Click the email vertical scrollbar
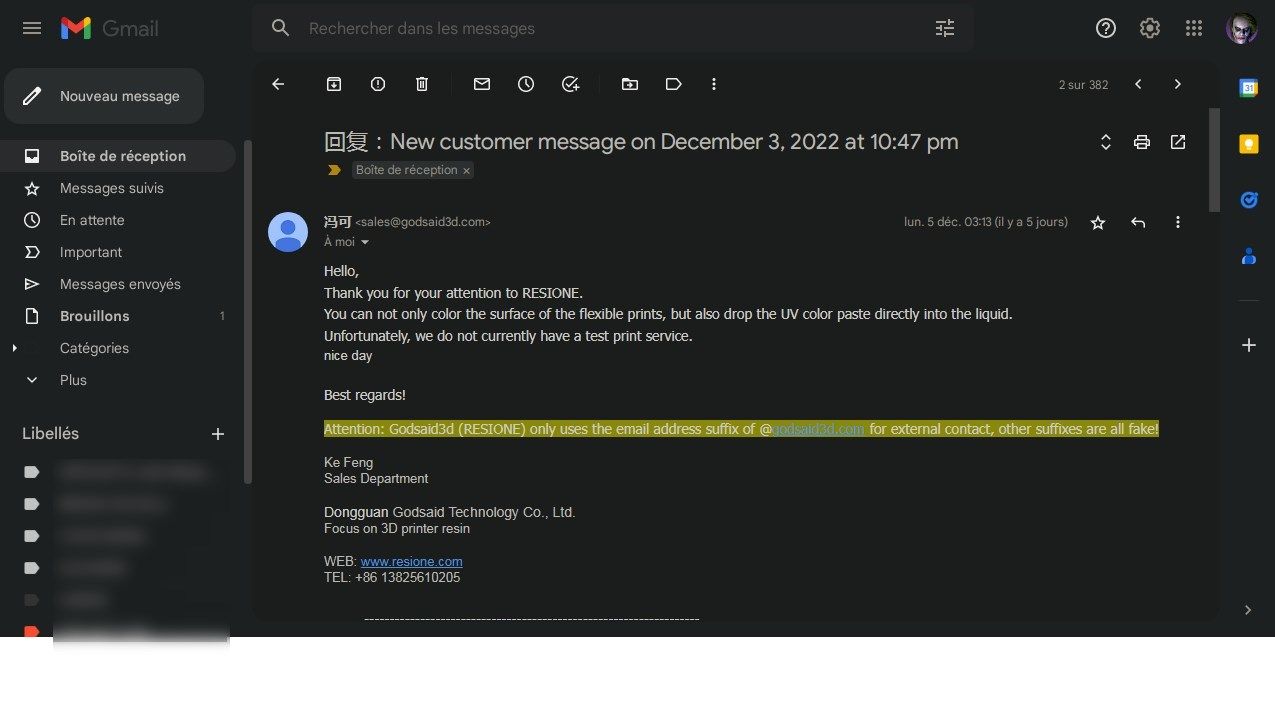Viewport: 1275px width, 704px height. (x=1214, y=160)
